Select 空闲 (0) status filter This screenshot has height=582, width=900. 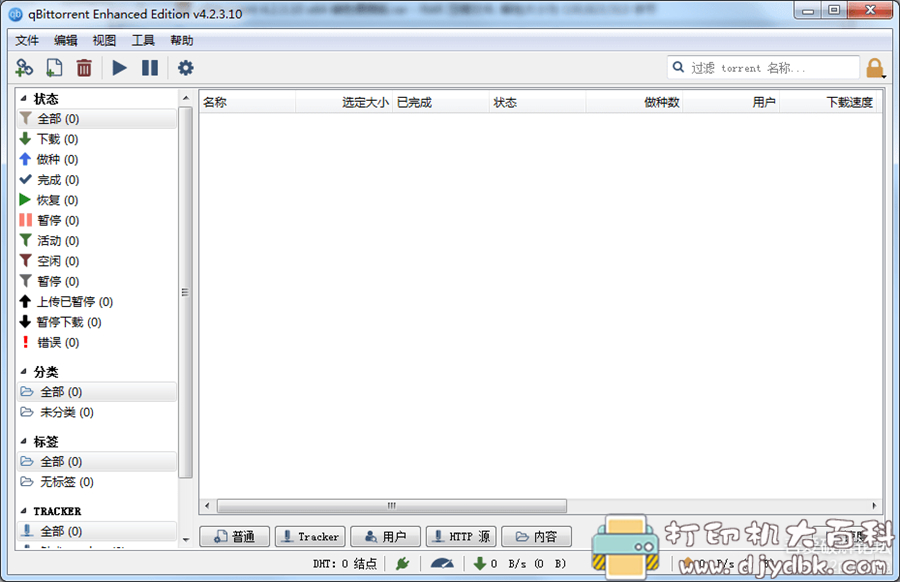[x=97, y=261]
